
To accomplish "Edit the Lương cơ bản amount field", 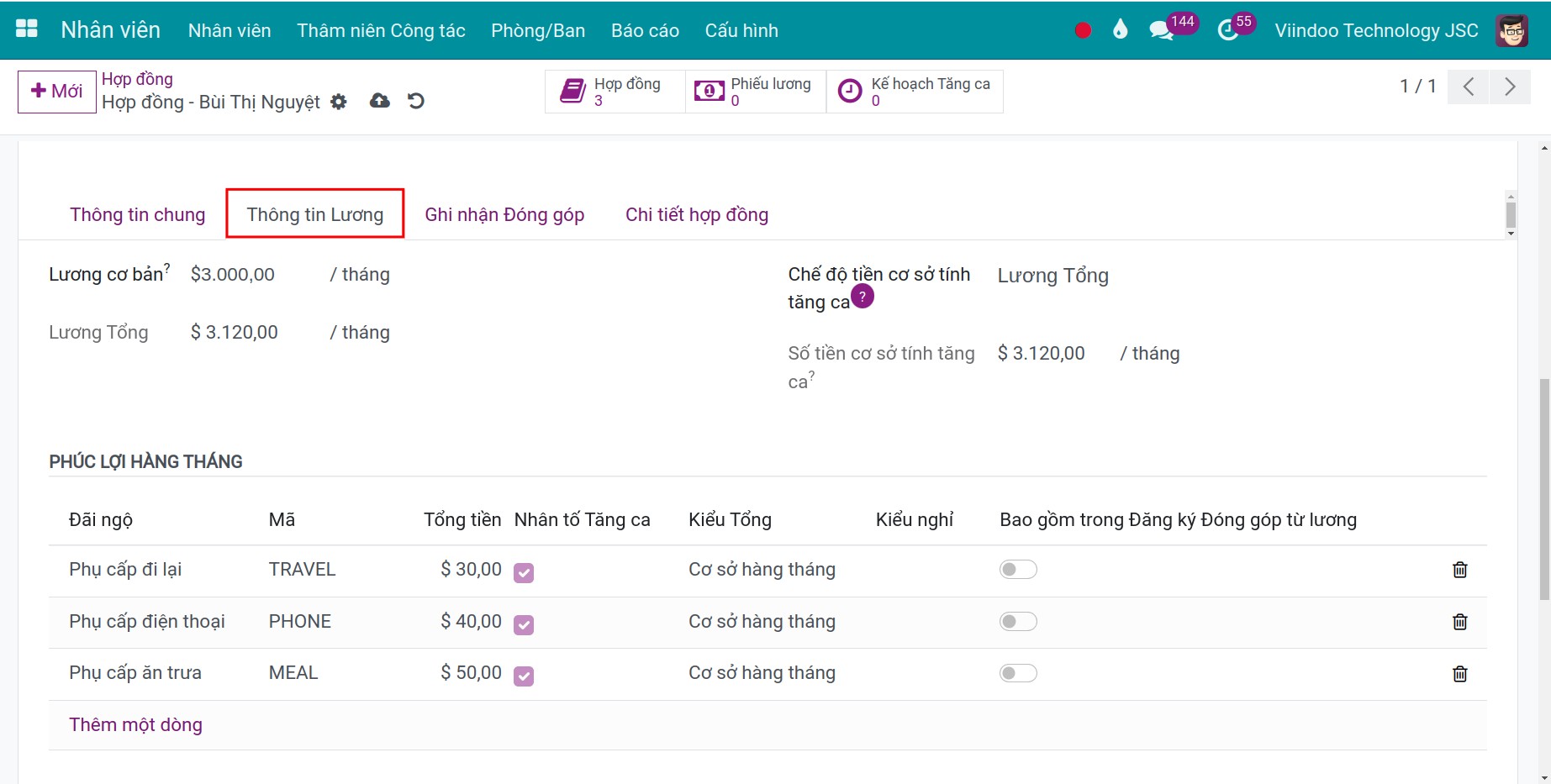I will 233,275.
